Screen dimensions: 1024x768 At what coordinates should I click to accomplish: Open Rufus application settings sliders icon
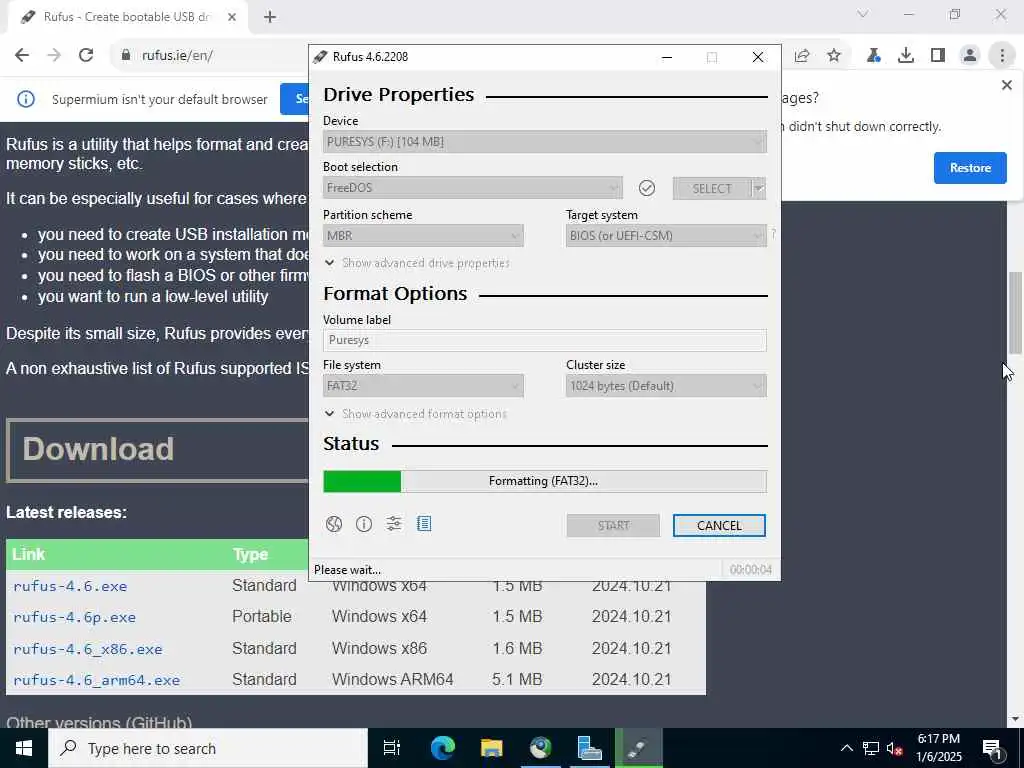394,523
